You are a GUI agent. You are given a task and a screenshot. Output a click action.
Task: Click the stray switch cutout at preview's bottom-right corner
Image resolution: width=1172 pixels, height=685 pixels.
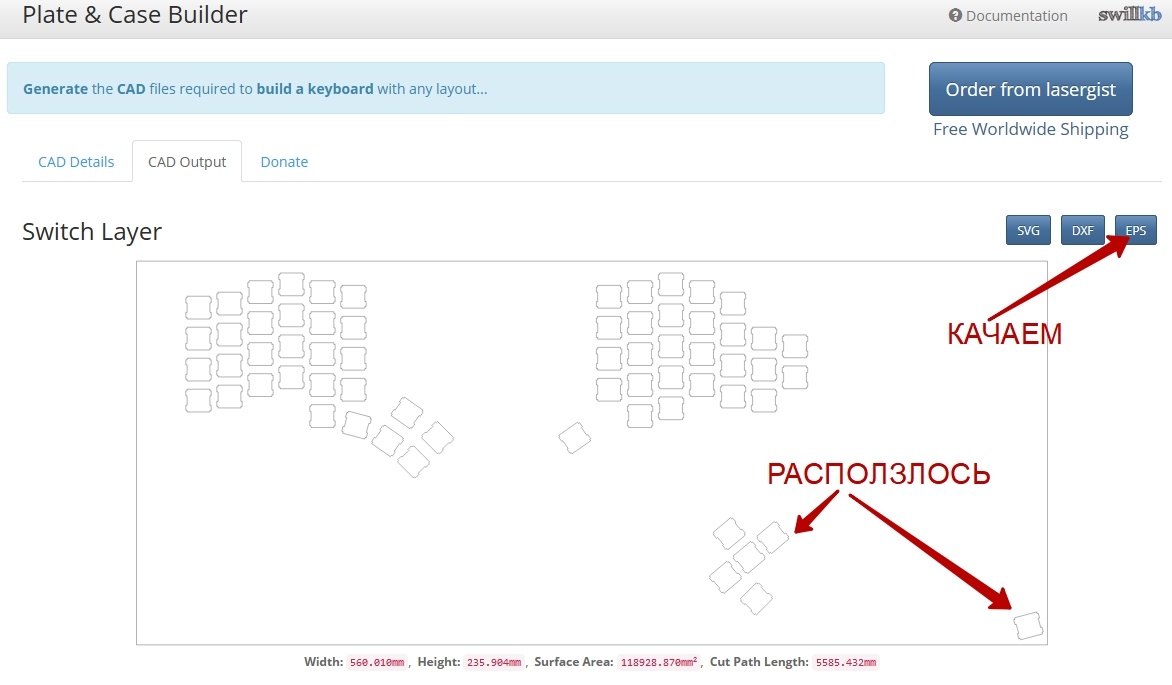(x=1028, y=625)
